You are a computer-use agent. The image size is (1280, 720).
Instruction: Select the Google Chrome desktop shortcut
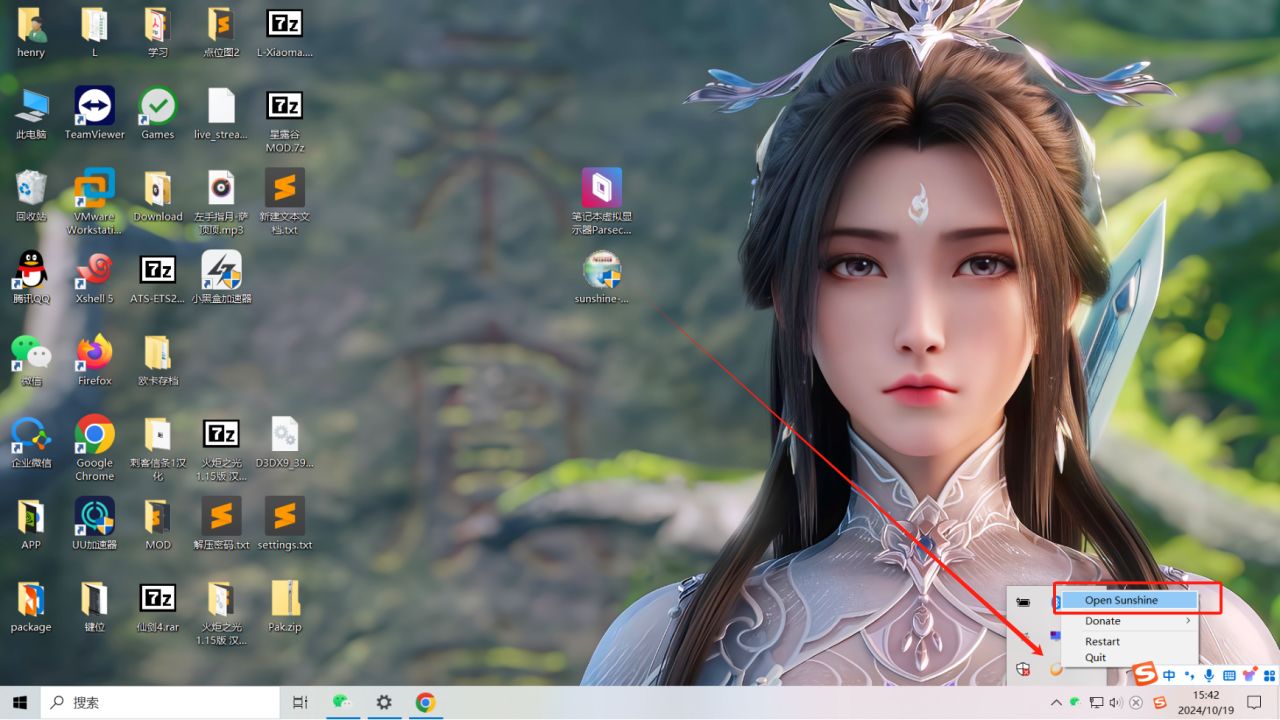click(95, 449)
